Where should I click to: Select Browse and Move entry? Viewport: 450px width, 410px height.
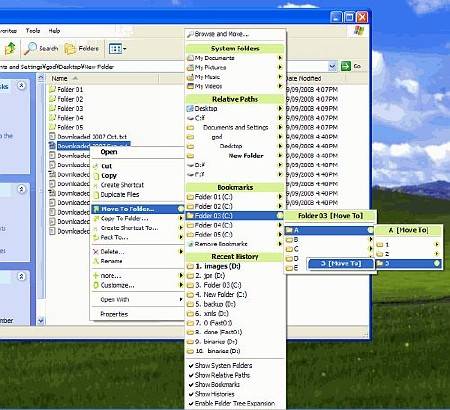click(235, 34)
